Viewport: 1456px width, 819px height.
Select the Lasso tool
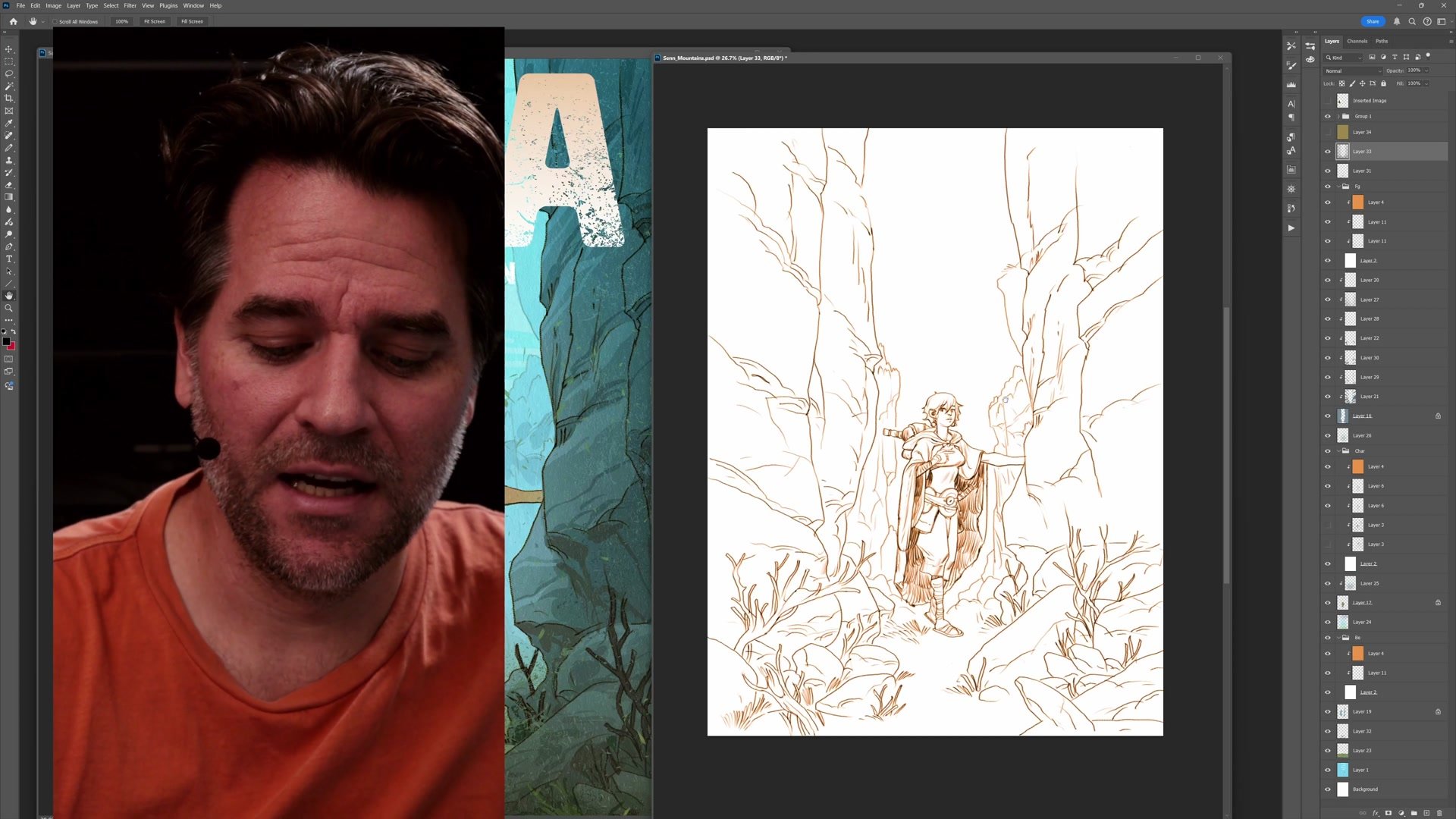click(9, 74)
